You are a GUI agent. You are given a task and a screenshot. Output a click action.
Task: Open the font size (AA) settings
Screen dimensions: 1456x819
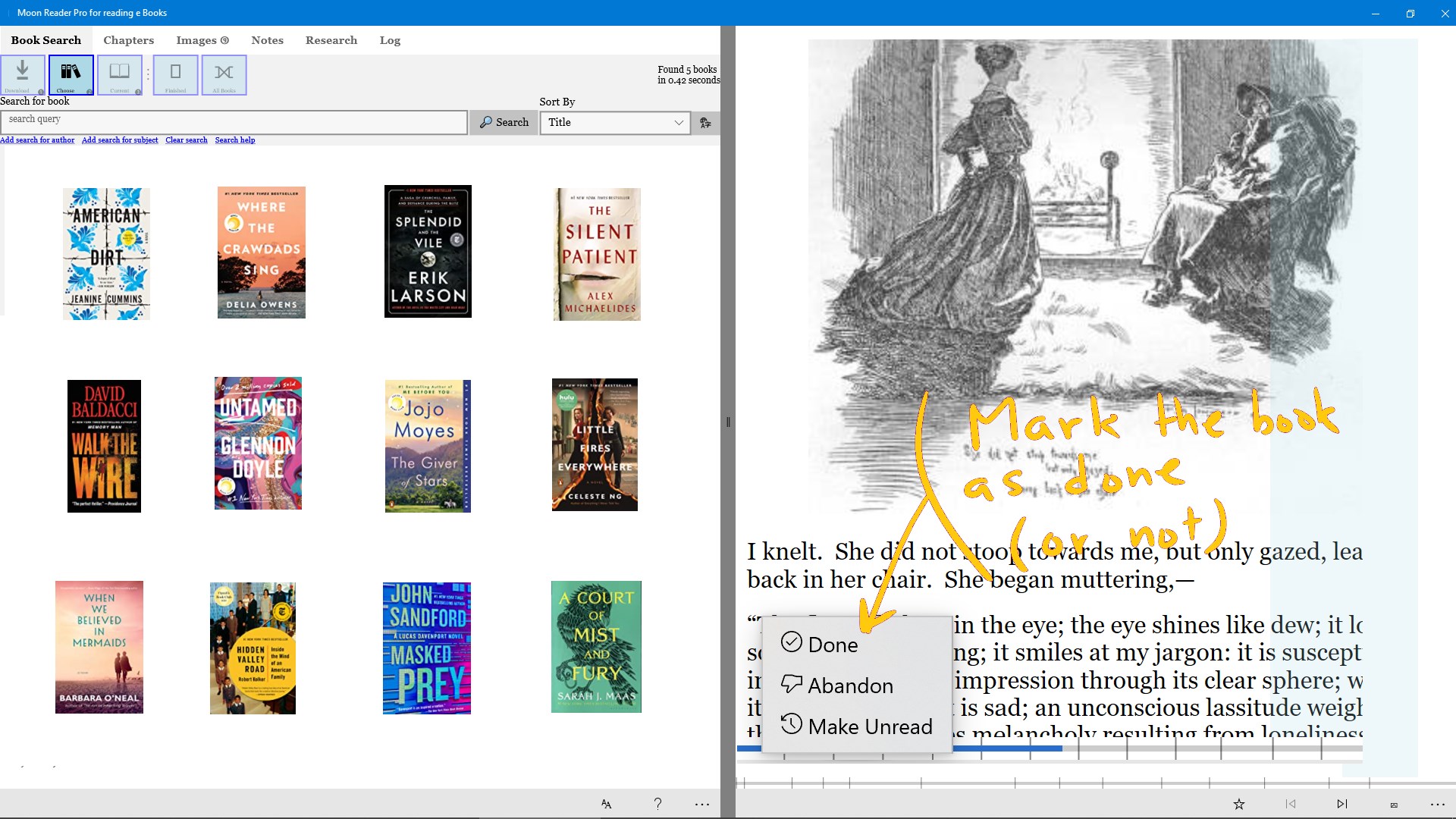[x=606, y=804]
